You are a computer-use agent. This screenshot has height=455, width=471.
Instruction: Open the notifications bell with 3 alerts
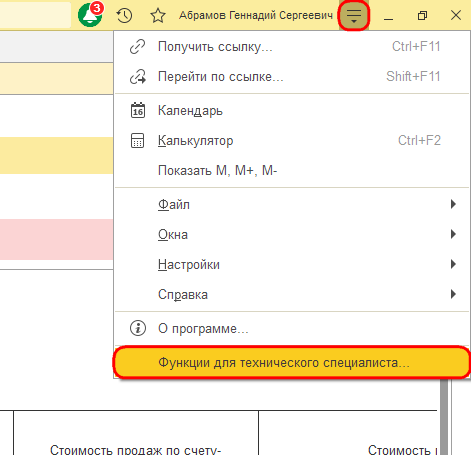[x=90, y=15]
